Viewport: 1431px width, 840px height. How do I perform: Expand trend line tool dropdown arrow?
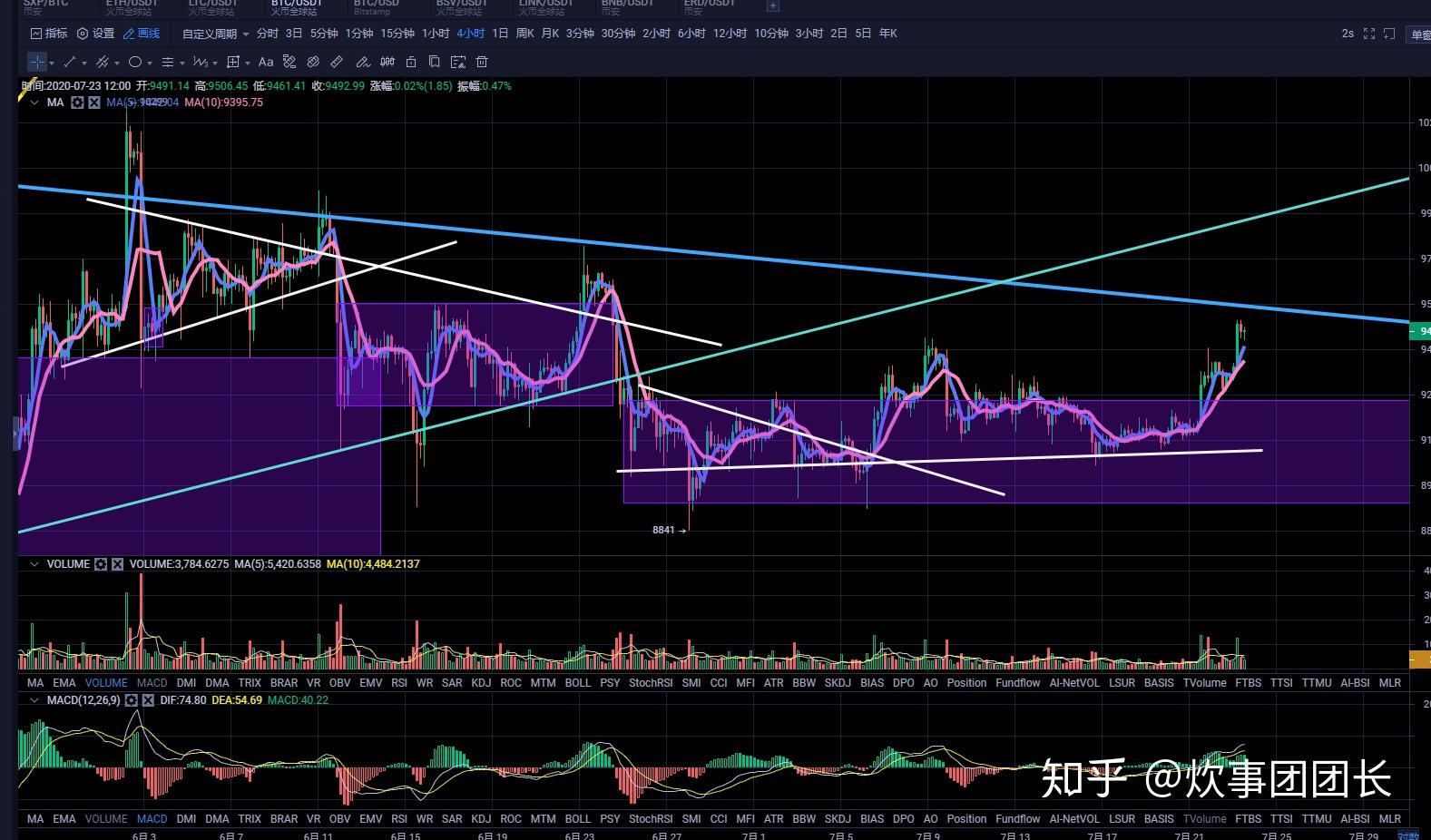(x=84, y=63)
